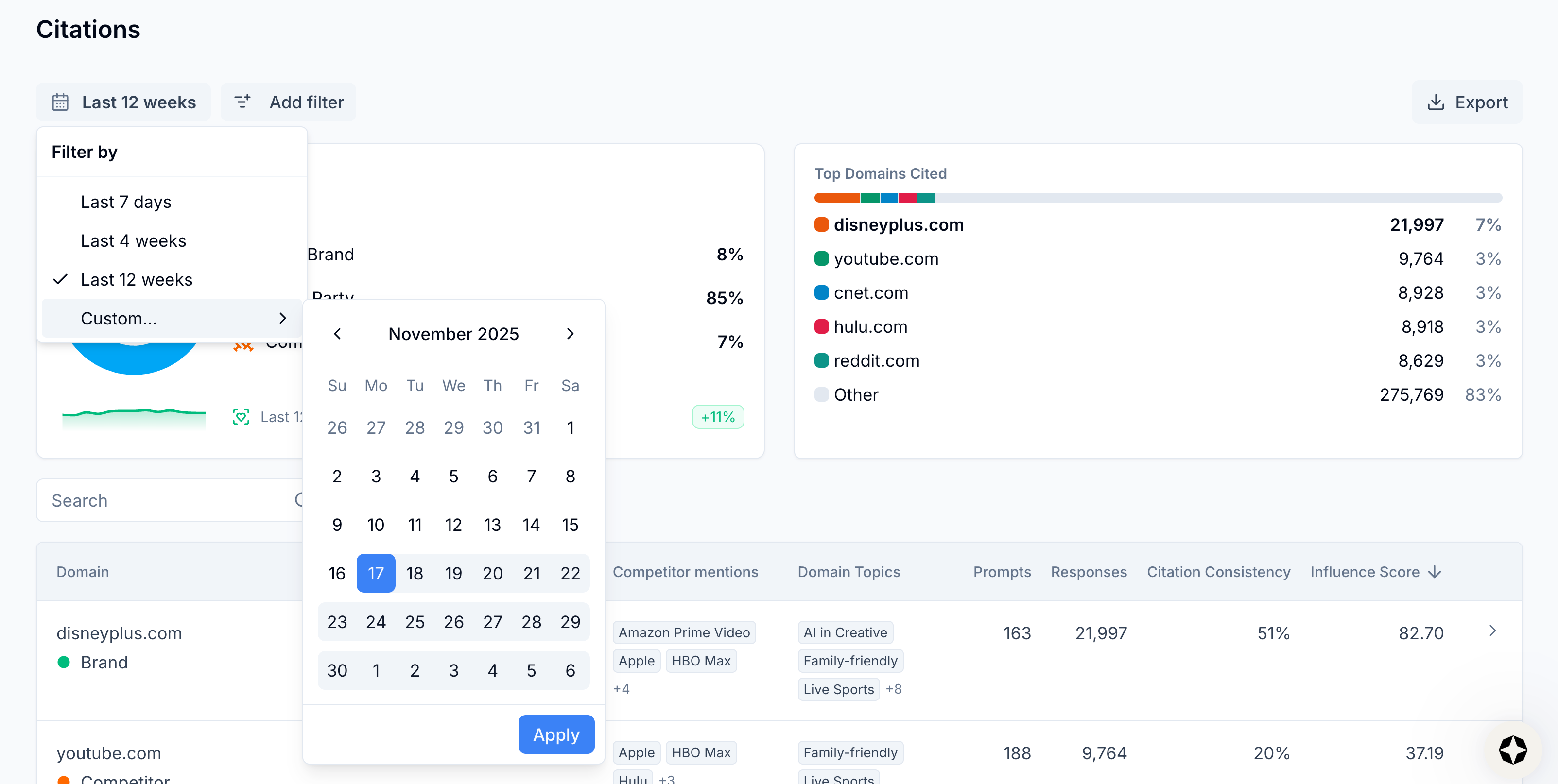
Task: Click the Apple tag in disneyplus.com row
Action: coord(636,661)
